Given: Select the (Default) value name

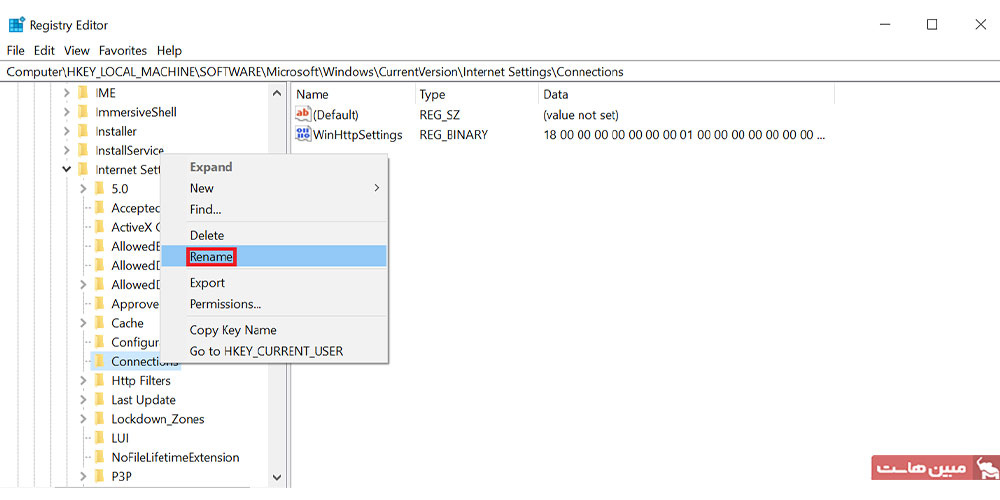Looking at the screenshot, I should tap(335, 115).
